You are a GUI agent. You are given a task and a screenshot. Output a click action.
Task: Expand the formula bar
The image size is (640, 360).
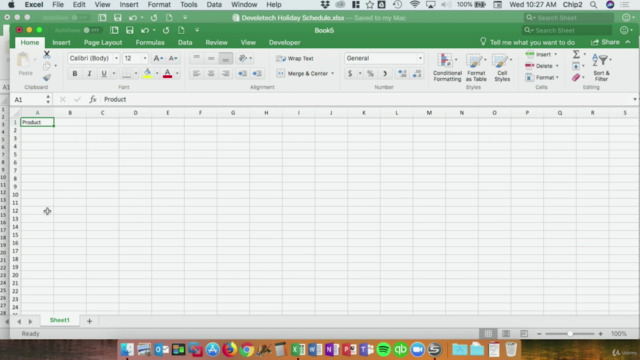tap(634, 99)
